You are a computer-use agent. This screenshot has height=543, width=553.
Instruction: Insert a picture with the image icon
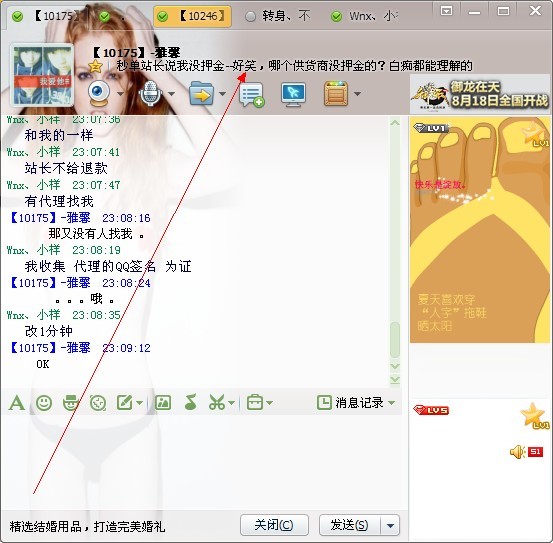[x=163, y=402]
